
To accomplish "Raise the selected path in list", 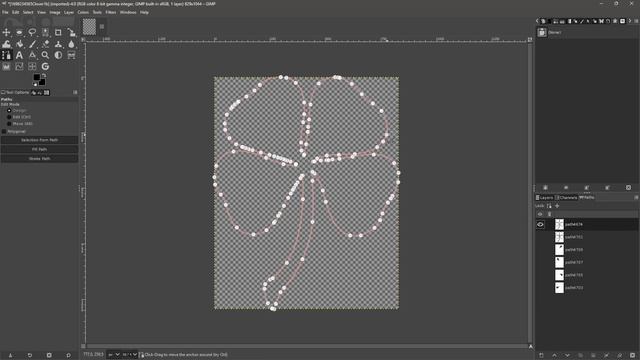I will click(554, 356).
